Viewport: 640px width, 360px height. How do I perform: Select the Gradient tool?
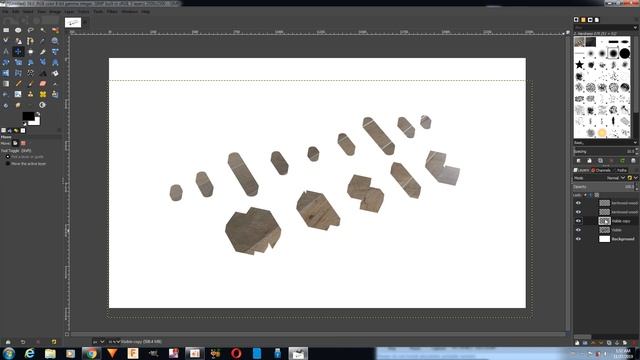coord(6,84)
